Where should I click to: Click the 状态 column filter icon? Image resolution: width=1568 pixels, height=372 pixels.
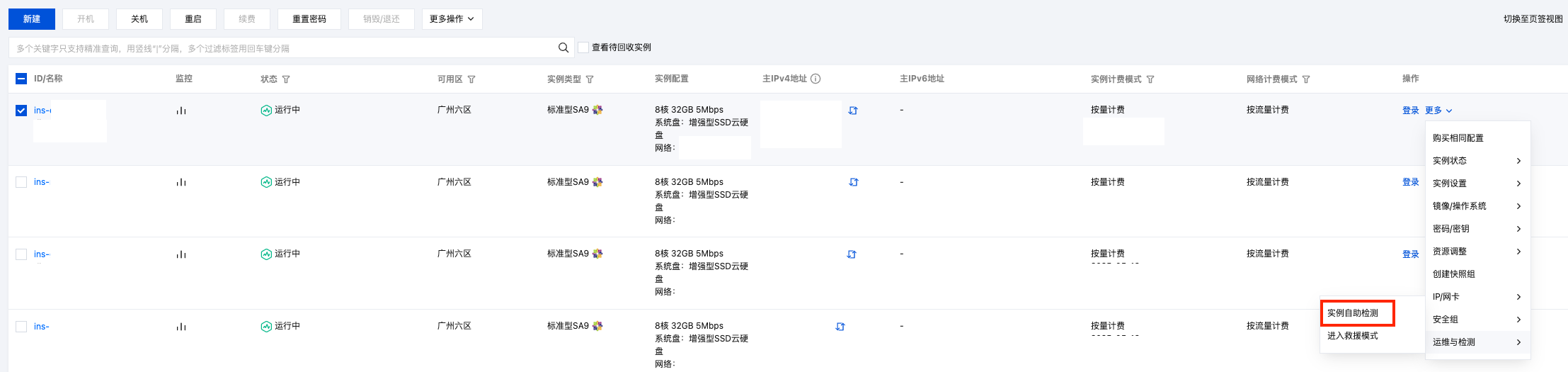pos(286,79)
